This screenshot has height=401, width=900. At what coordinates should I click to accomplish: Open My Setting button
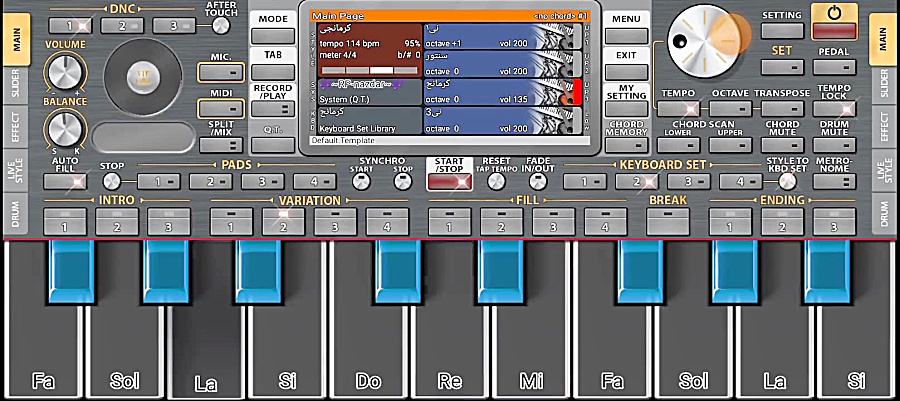coord(626,109)
